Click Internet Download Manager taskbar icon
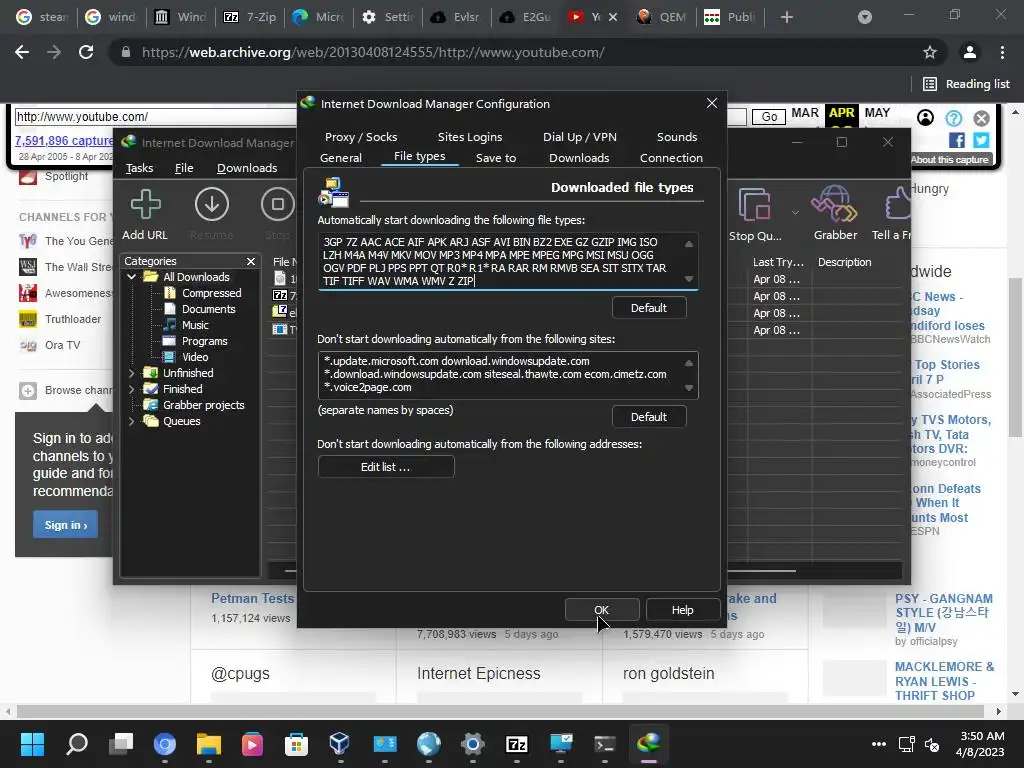The height and width of the screenshot is (768, 1024). pyautogui.click(x=648, y=744)
